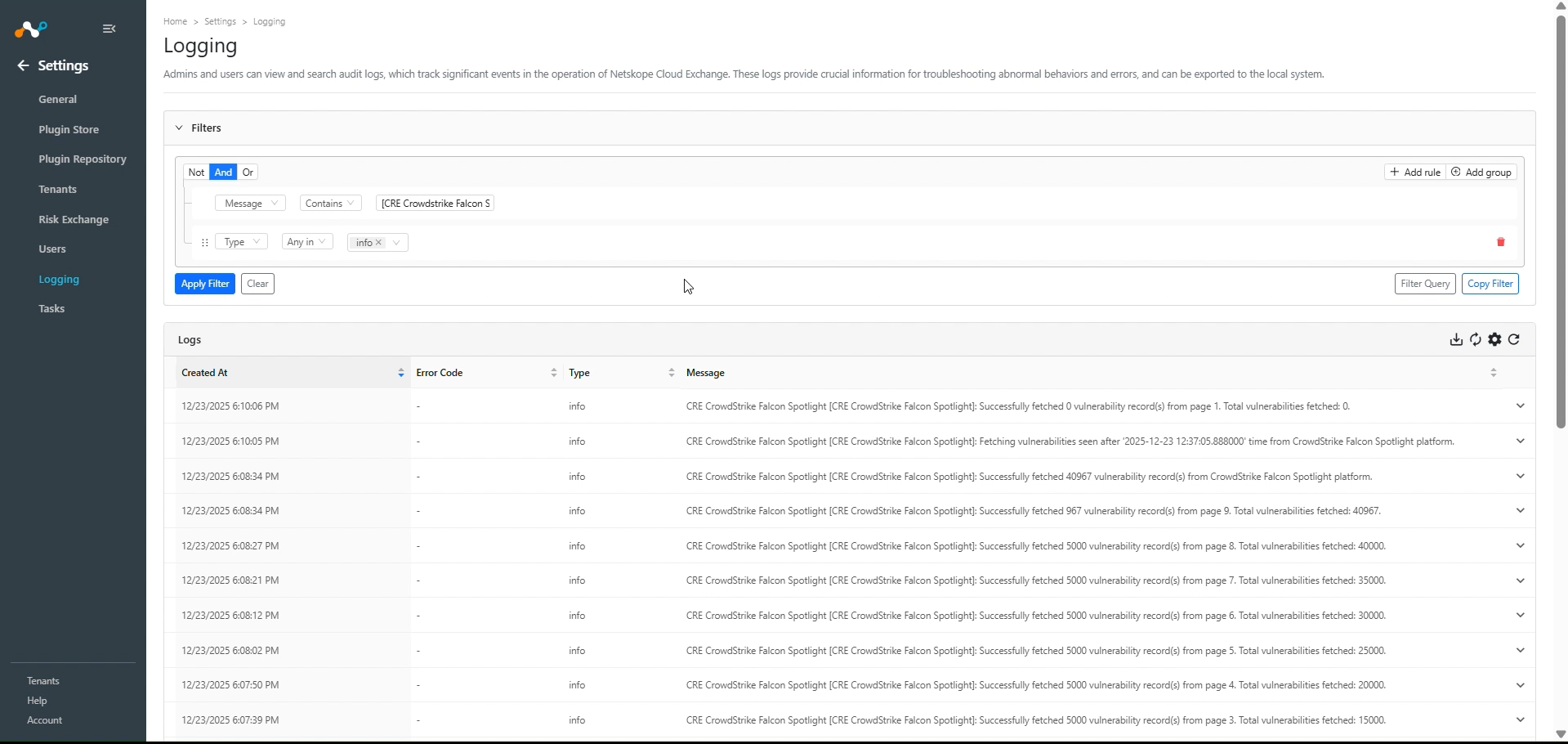This screenshot has height=744, width=1568.
Task: Go to Settings via breadcrumb
Action: 221,22
